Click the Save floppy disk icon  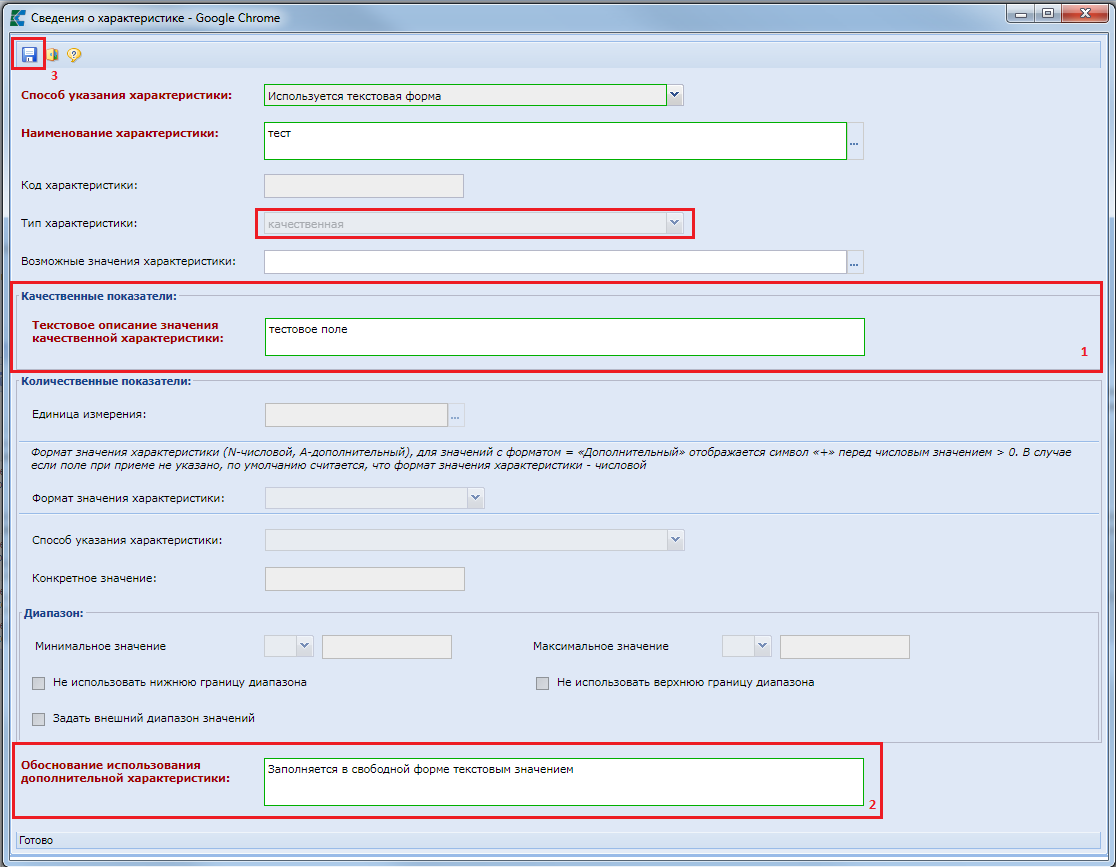(29, 55)
